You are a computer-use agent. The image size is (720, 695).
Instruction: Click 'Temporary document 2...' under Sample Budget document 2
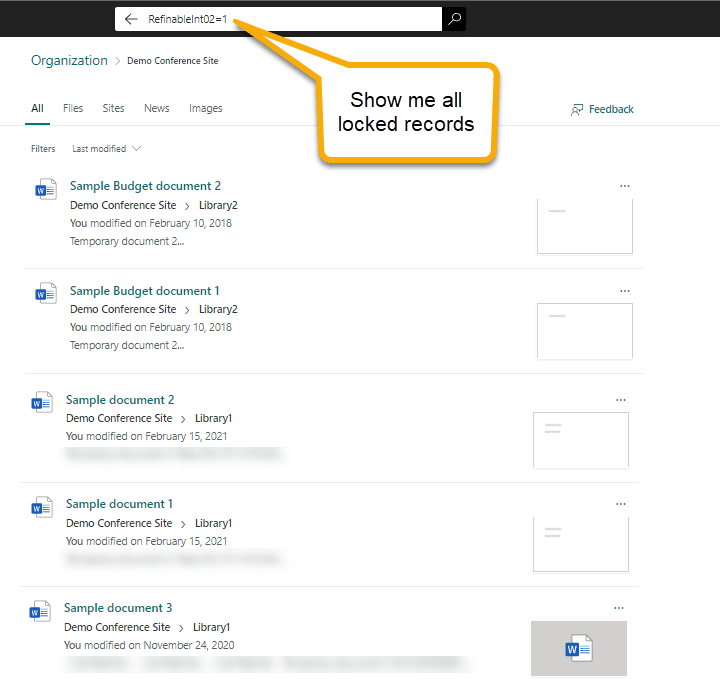coord(127,241)
